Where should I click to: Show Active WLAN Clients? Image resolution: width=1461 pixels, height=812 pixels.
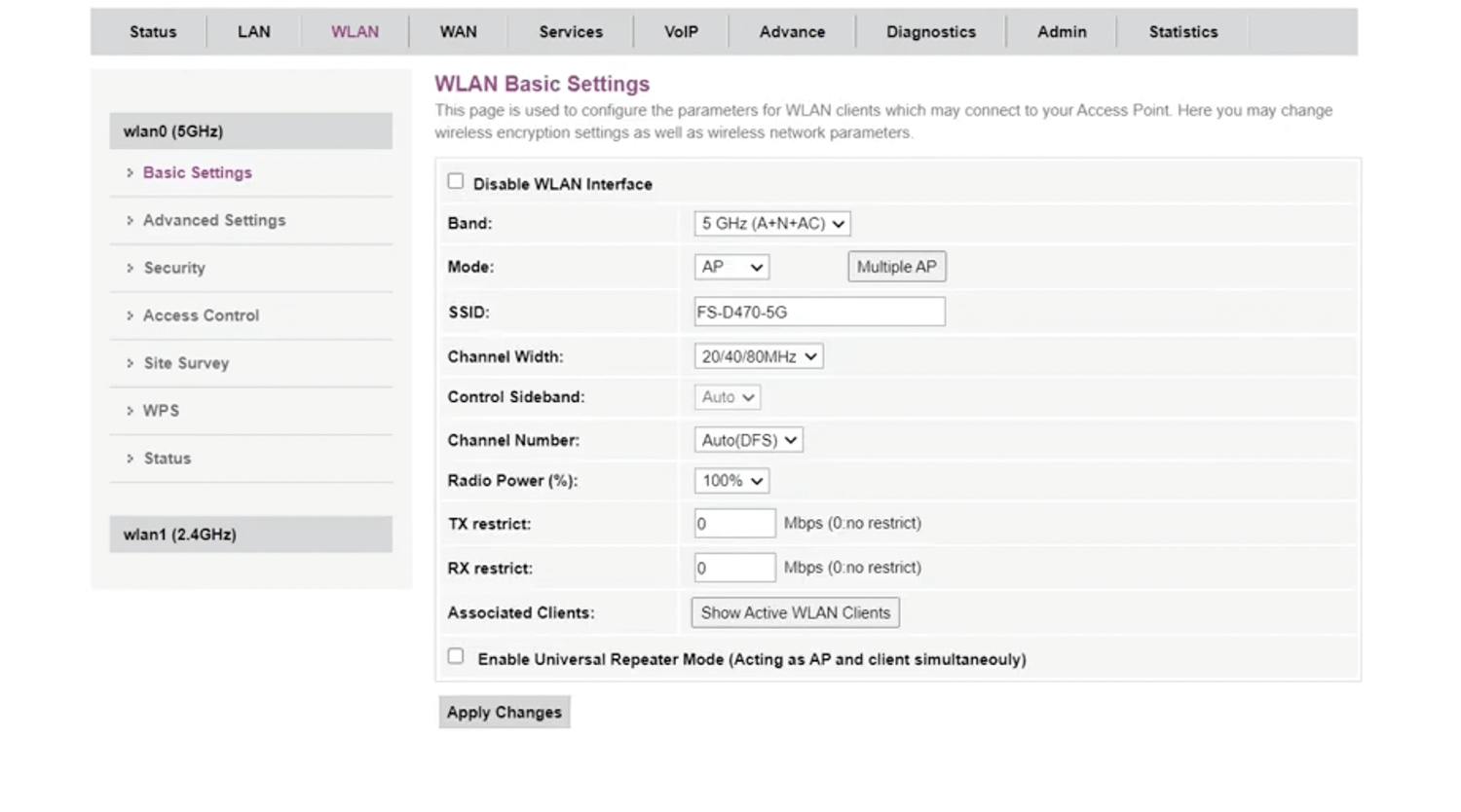pos(795,612)
